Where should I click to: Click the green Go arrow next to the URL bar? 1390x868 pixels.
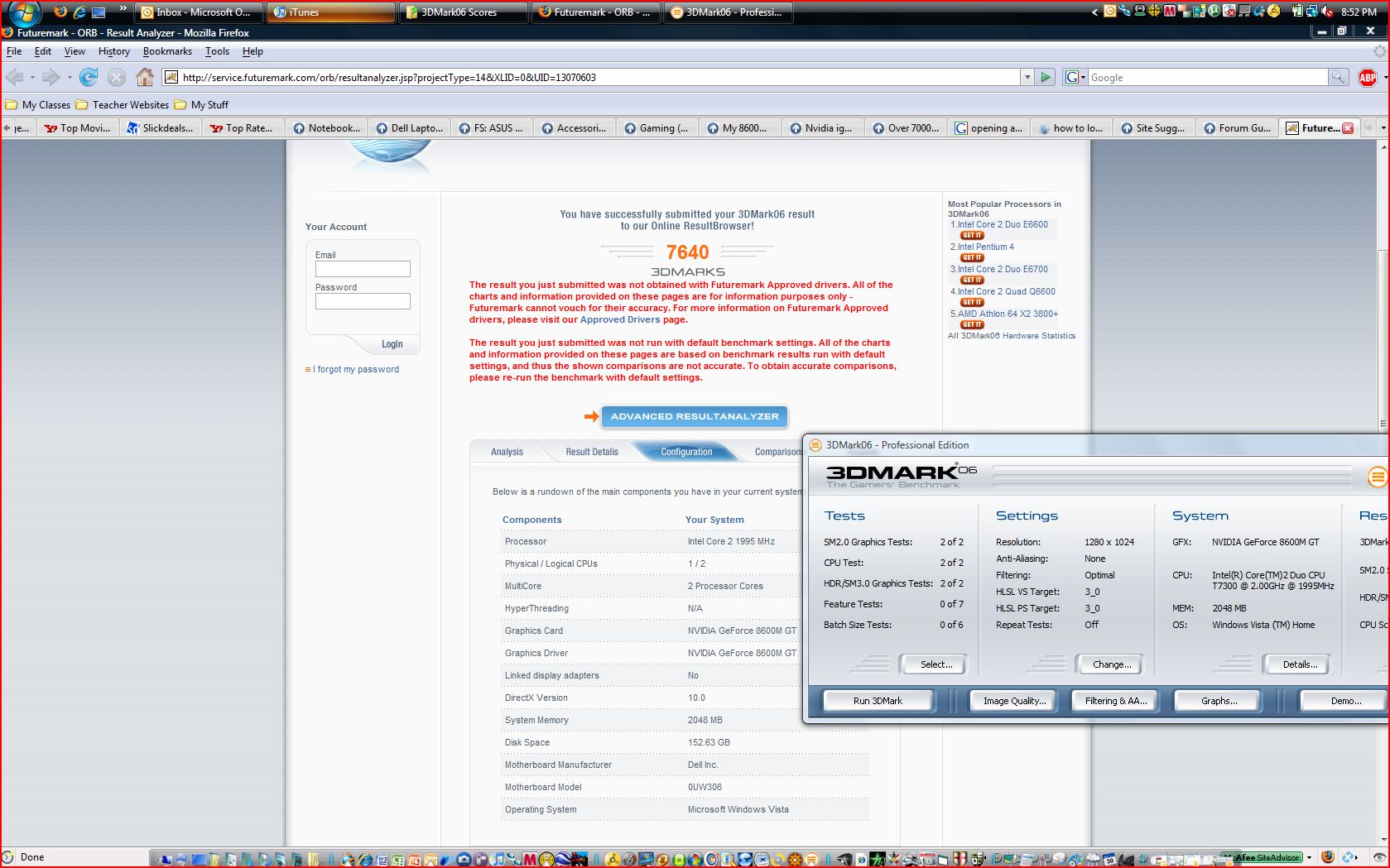pos(1046,77)
